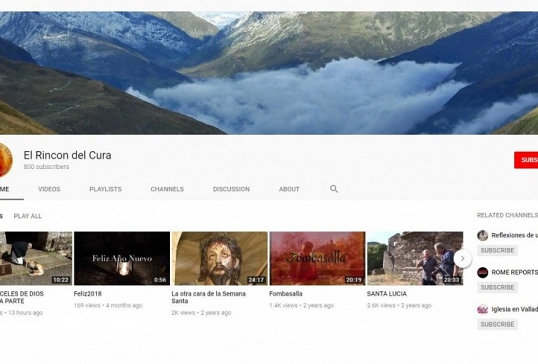The width and height of the screenshot is (538, 364).
Task: Open La otra cara de la Semana Santa title
Action: [x=209, y=297]
